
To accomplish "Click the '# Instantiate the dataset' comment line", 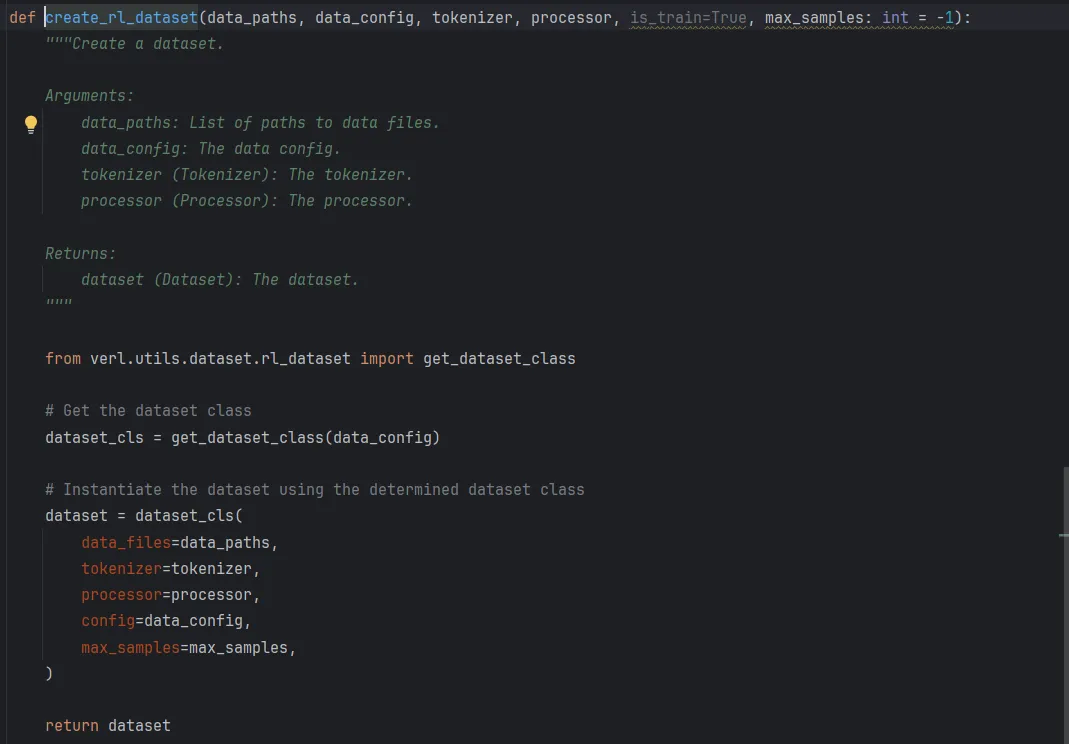I will [x=314, y=490].
